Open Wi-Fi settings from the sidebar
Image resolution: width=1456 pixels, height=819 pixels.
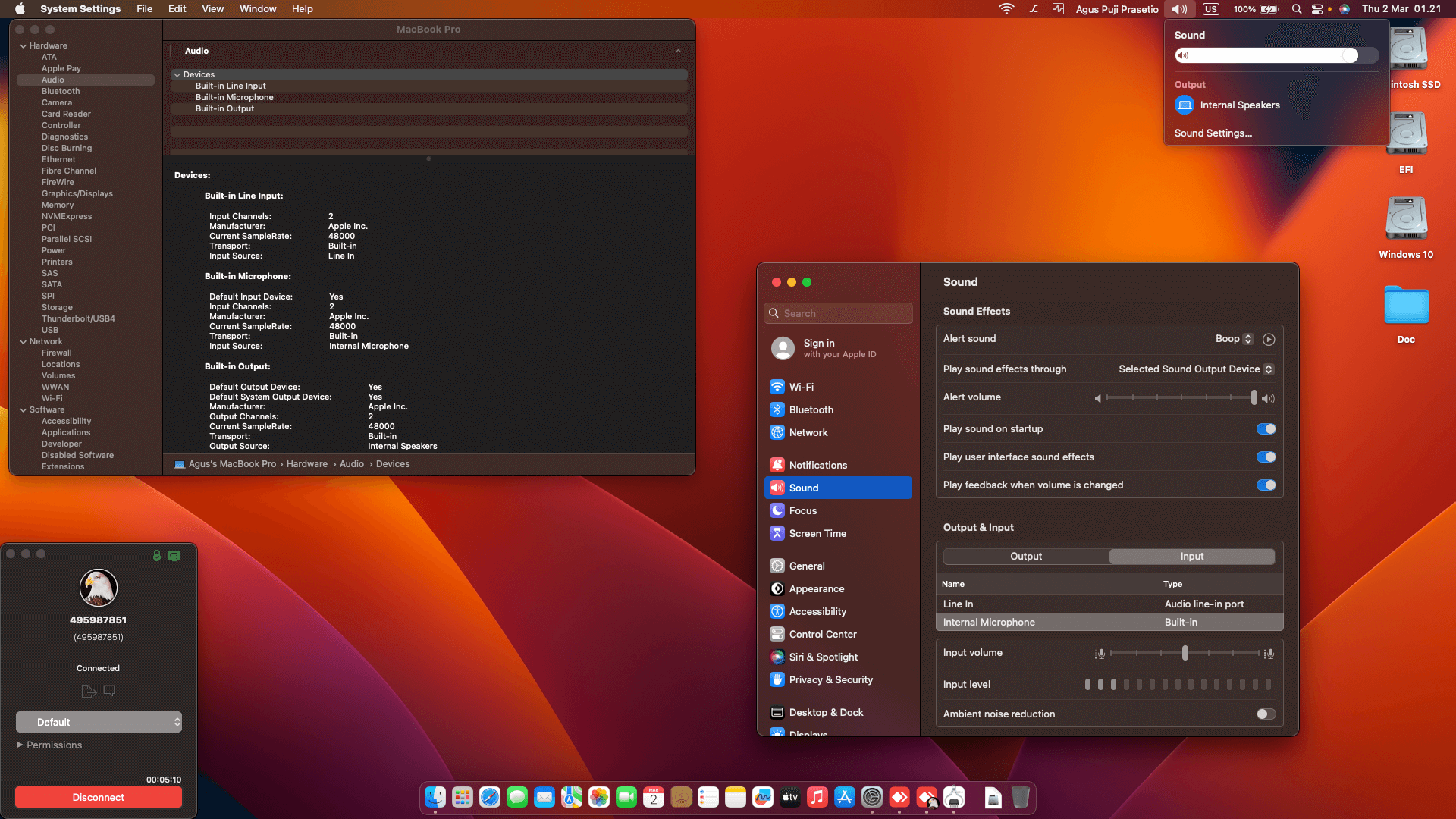[x=801, y=387]
